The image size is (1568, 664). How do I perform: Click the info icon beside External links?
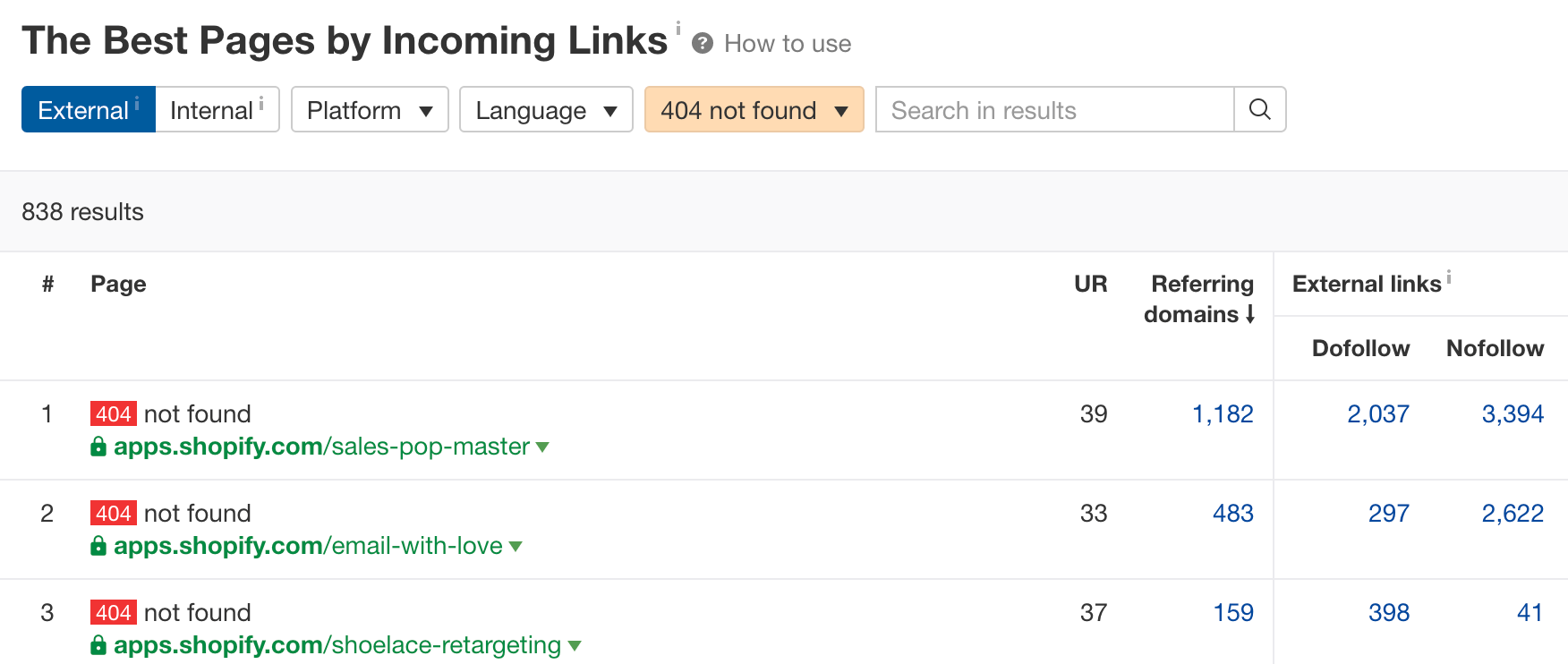coord(1449,277)
